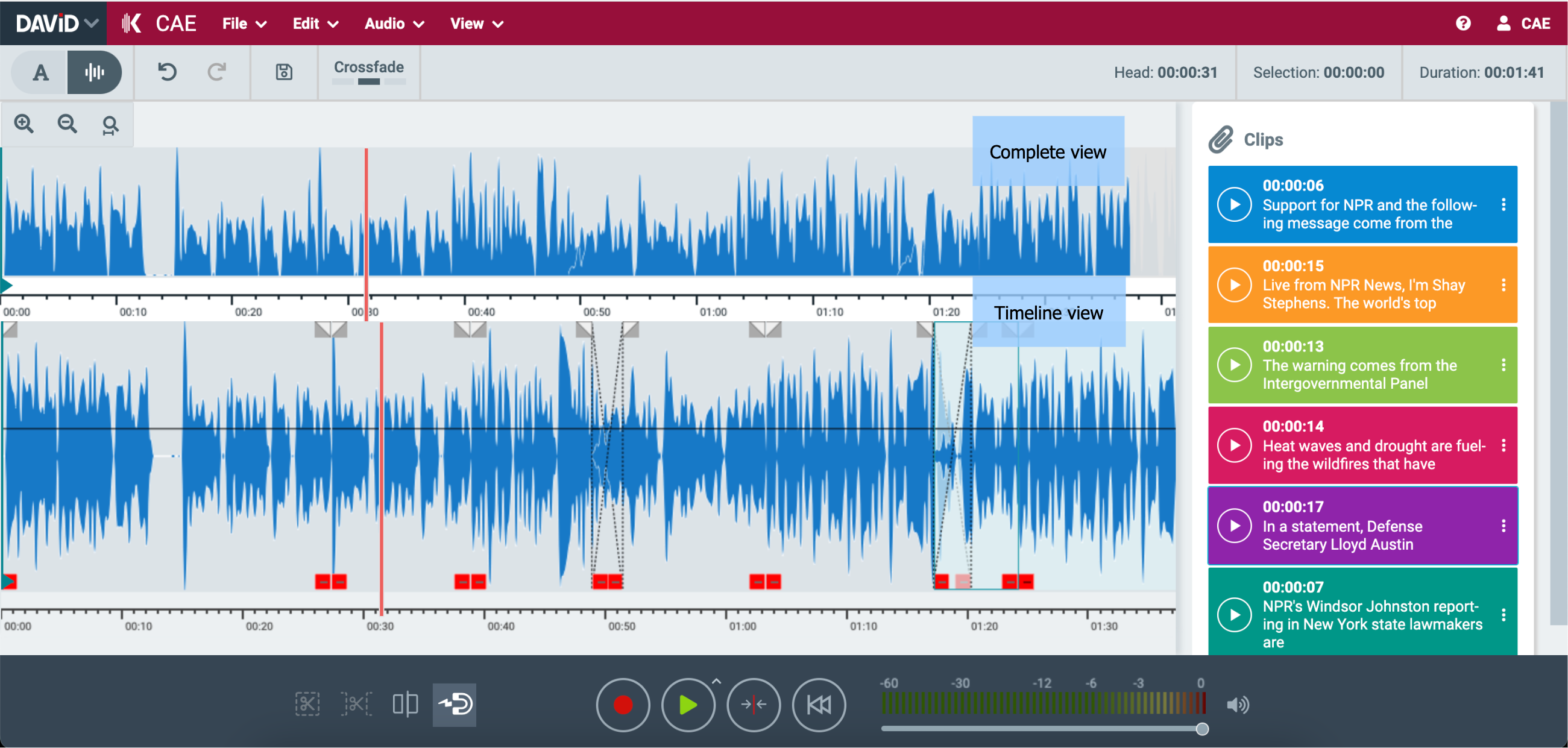
Task: Click the split-at-cursor scissors icon
Action: coord(357,705)
